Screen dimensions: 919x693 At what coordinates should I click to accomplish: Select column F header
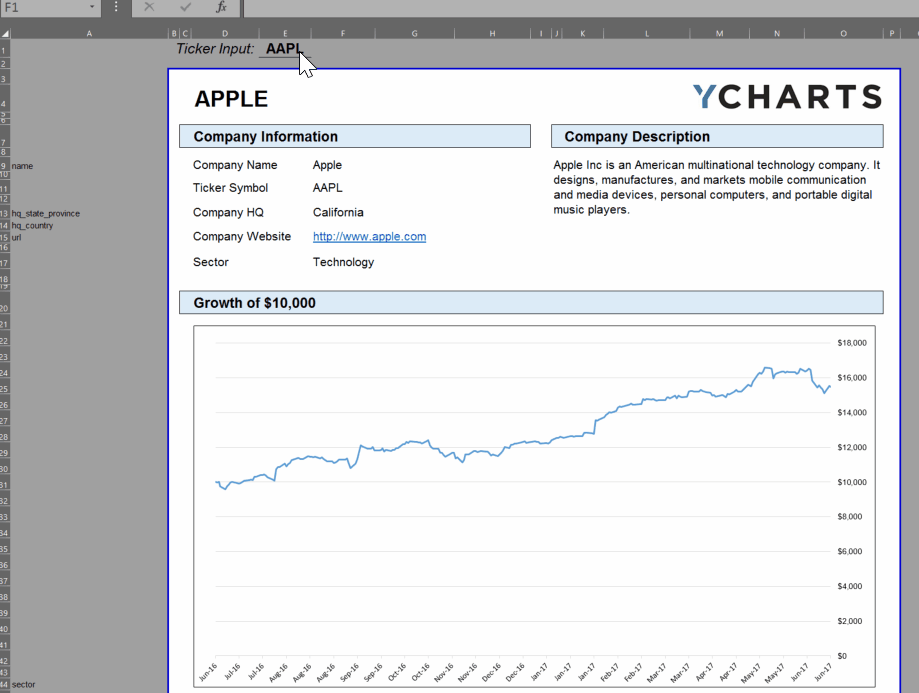[343, 33]
